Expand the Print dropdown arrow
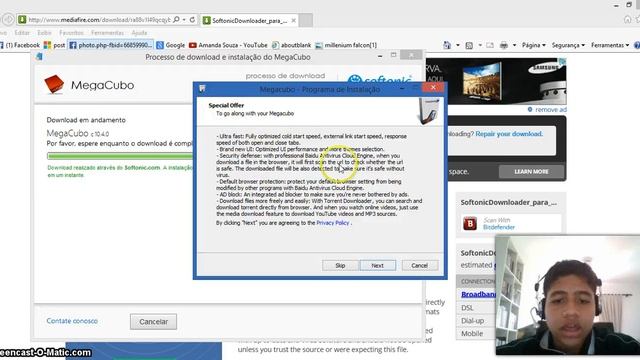 point(514,45)
